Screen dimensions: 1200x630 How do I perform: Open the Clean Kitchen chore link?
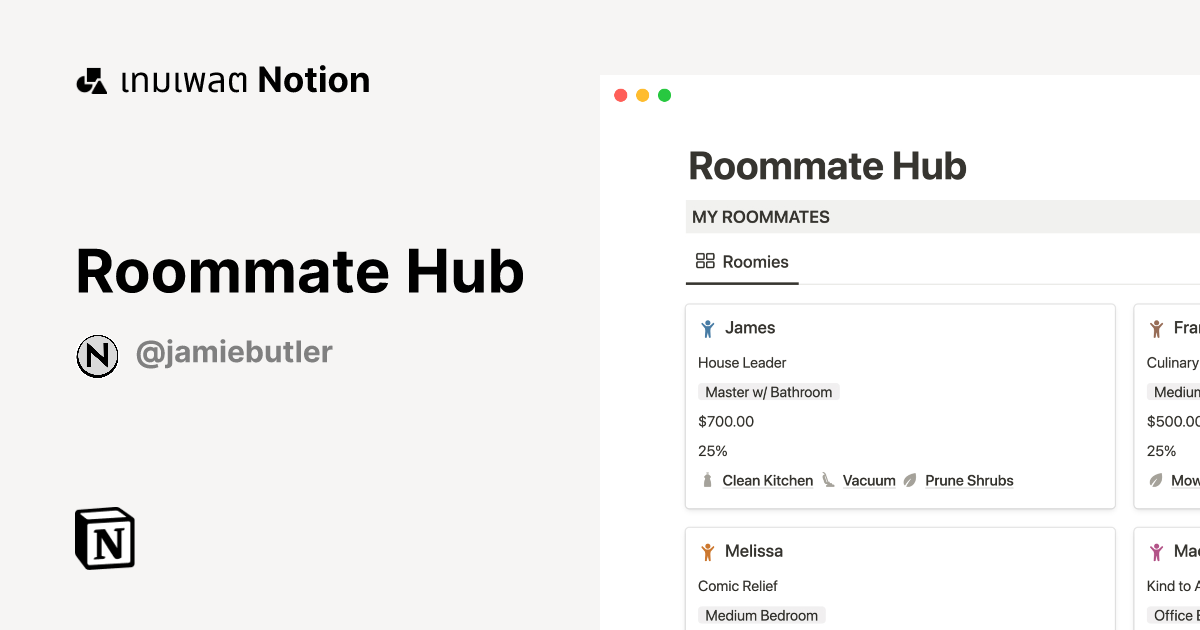(x=767, y=480)
